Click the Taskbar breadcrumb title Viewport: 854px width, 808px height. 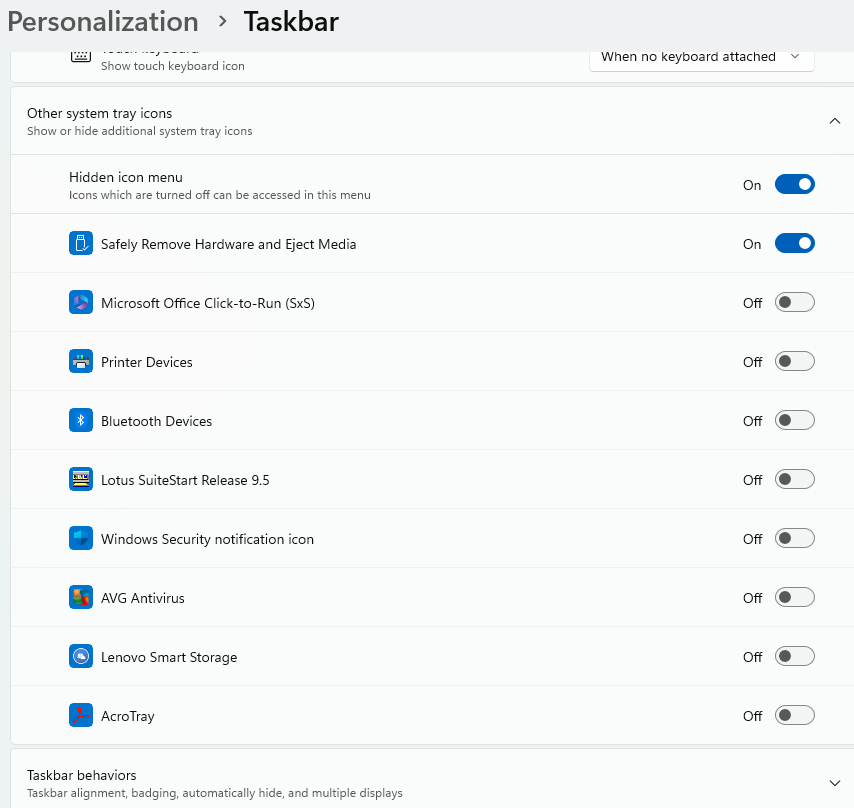[x=291, y=22]
